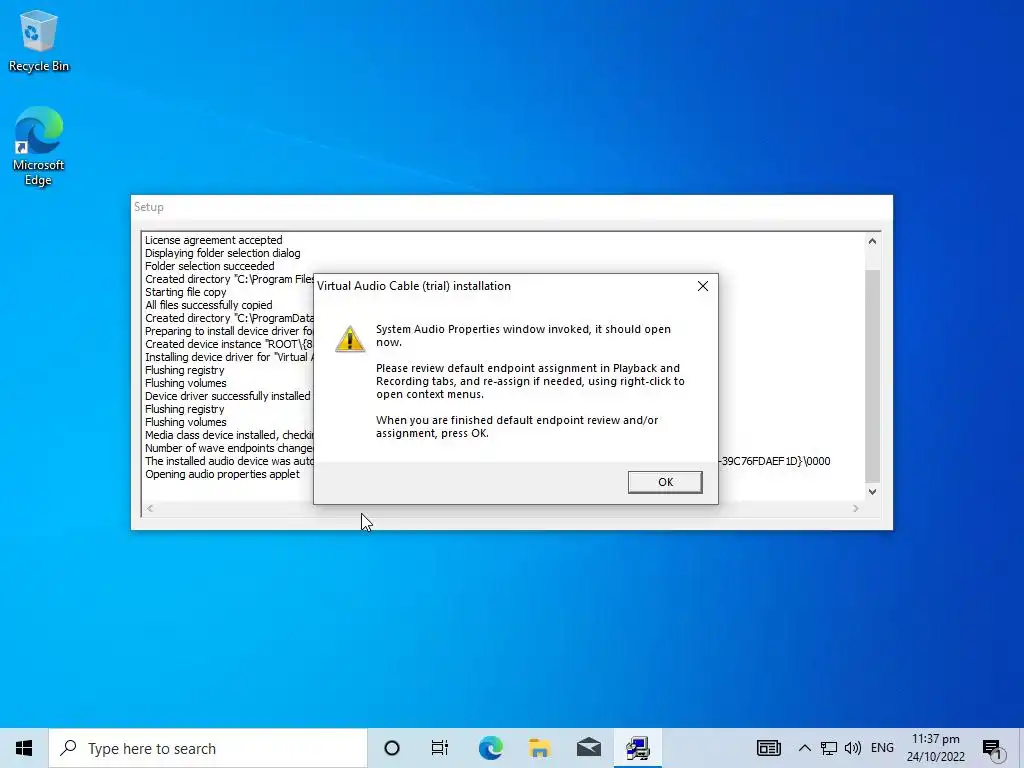
Task: Click the 'Displaying folder selection dialog' log line
Action: pyautogui.click(x=223, y=253)
